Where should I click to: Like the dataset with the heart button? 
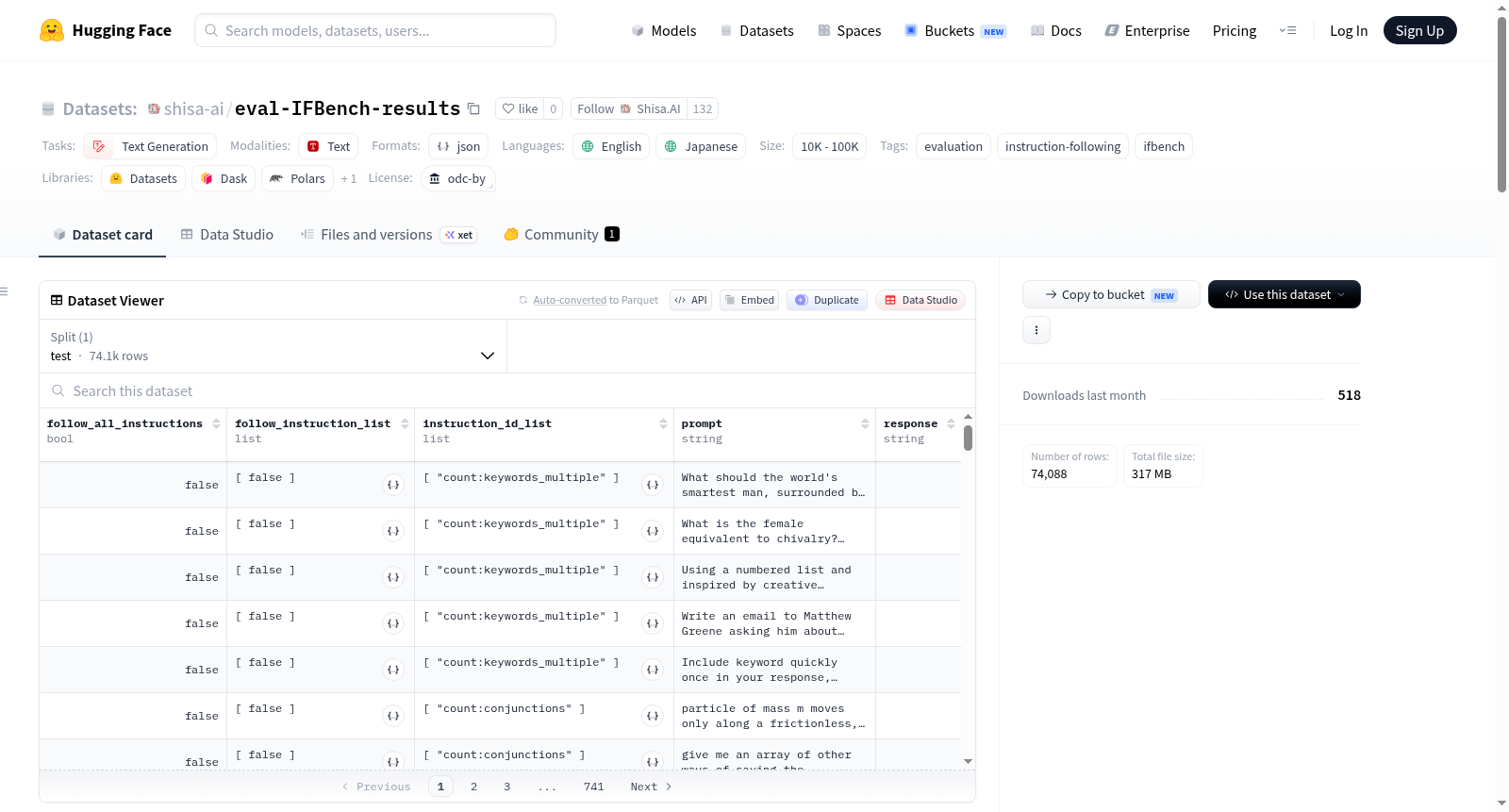pos(520,108)
